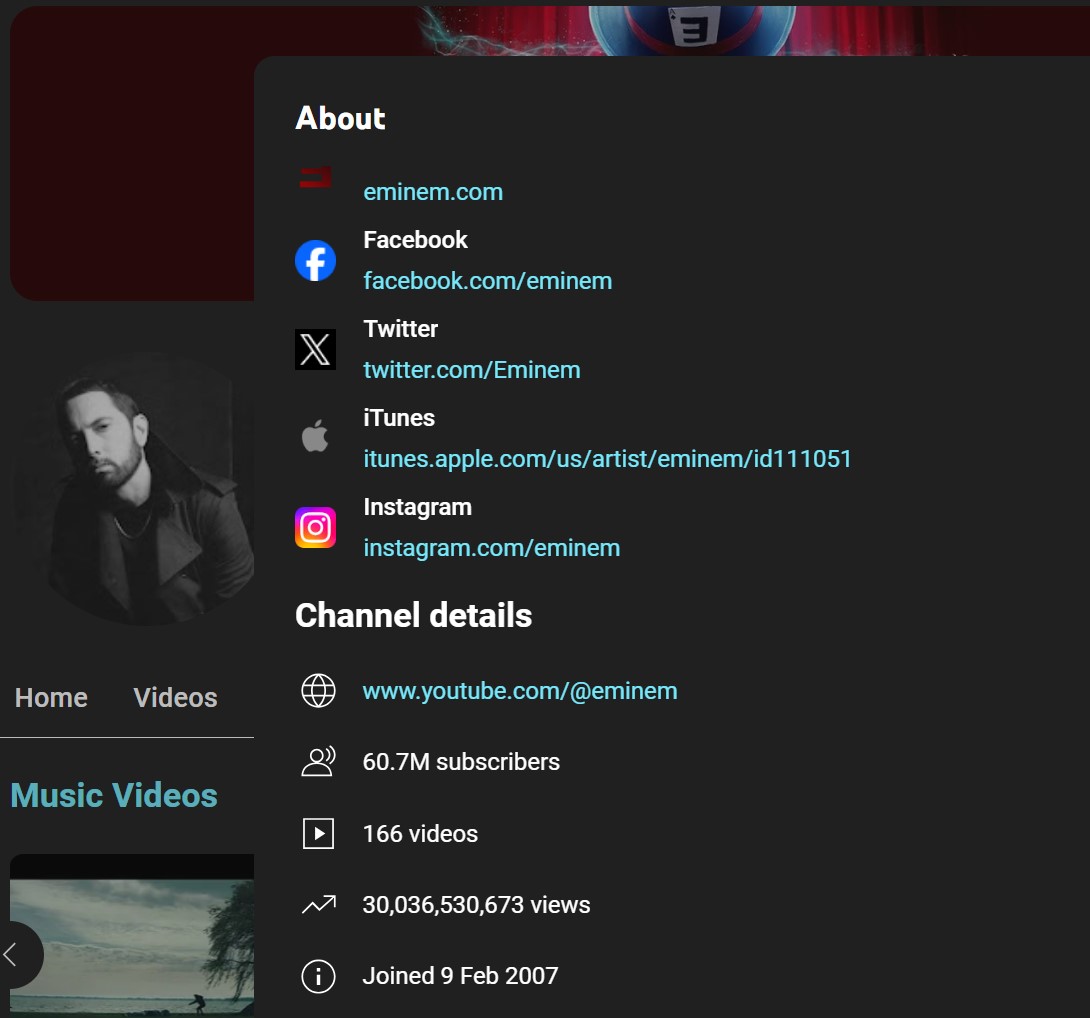Click the Facebook label text
This screenshot has height=1018, width=1090.
click(416, 240)
